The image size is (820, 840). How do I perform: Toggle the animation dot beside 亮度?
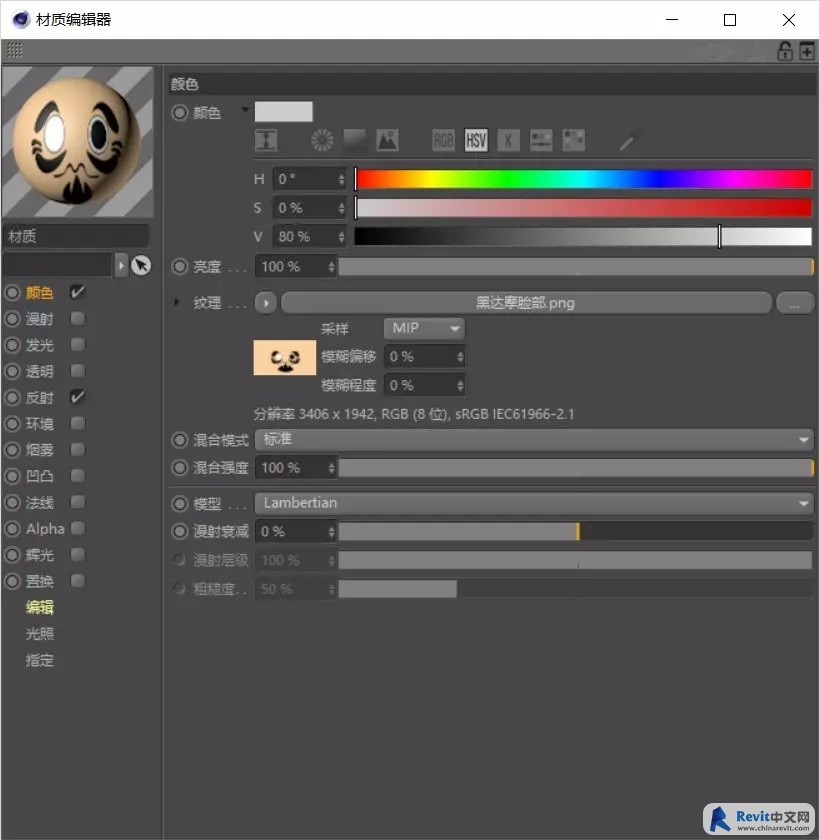[179, 266]
